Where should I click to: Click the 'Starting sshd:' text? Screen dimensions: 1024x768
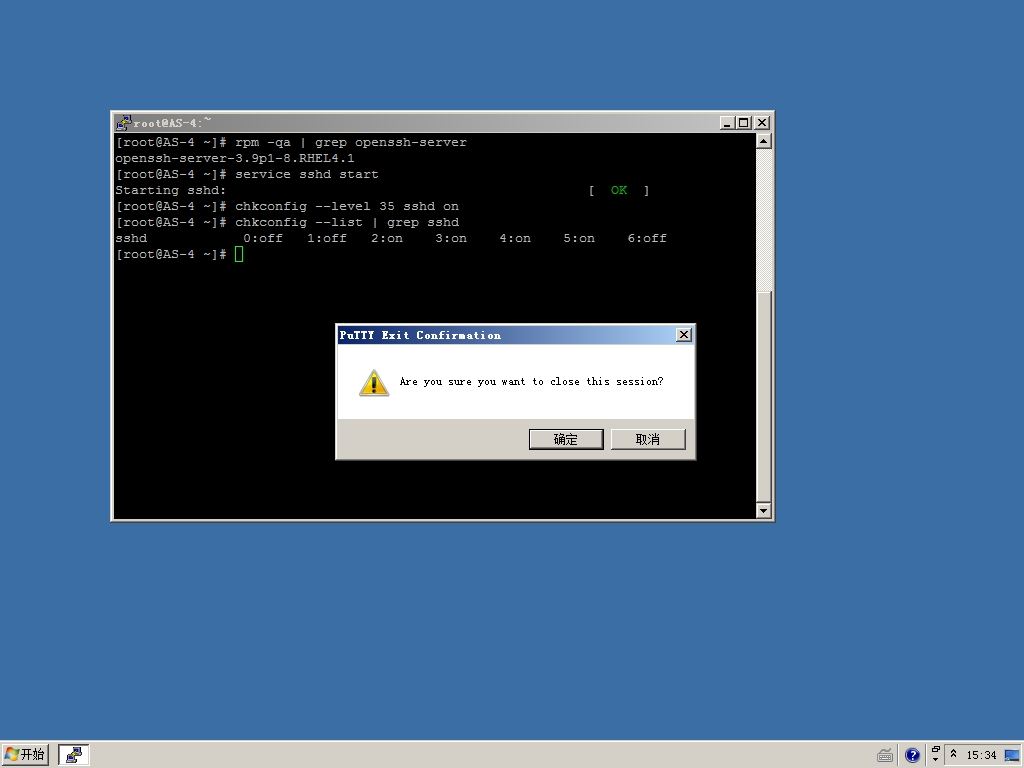pyautogui.click(x=170, y=190)
